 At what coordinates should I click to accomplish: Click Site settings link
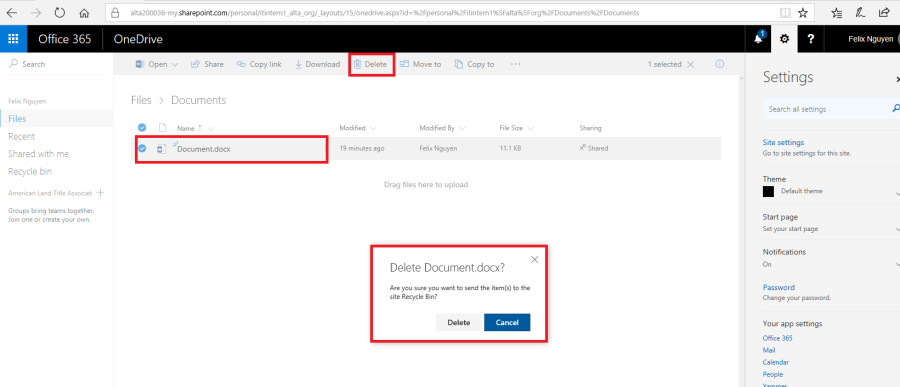(x=783, y=142)
